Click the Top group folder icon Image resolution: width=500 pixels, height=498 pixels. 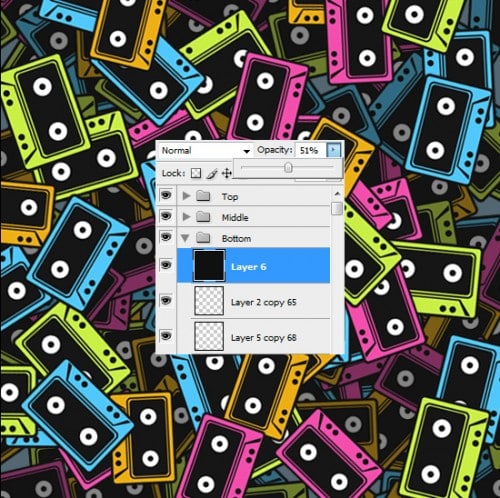(x=203, y=196)
